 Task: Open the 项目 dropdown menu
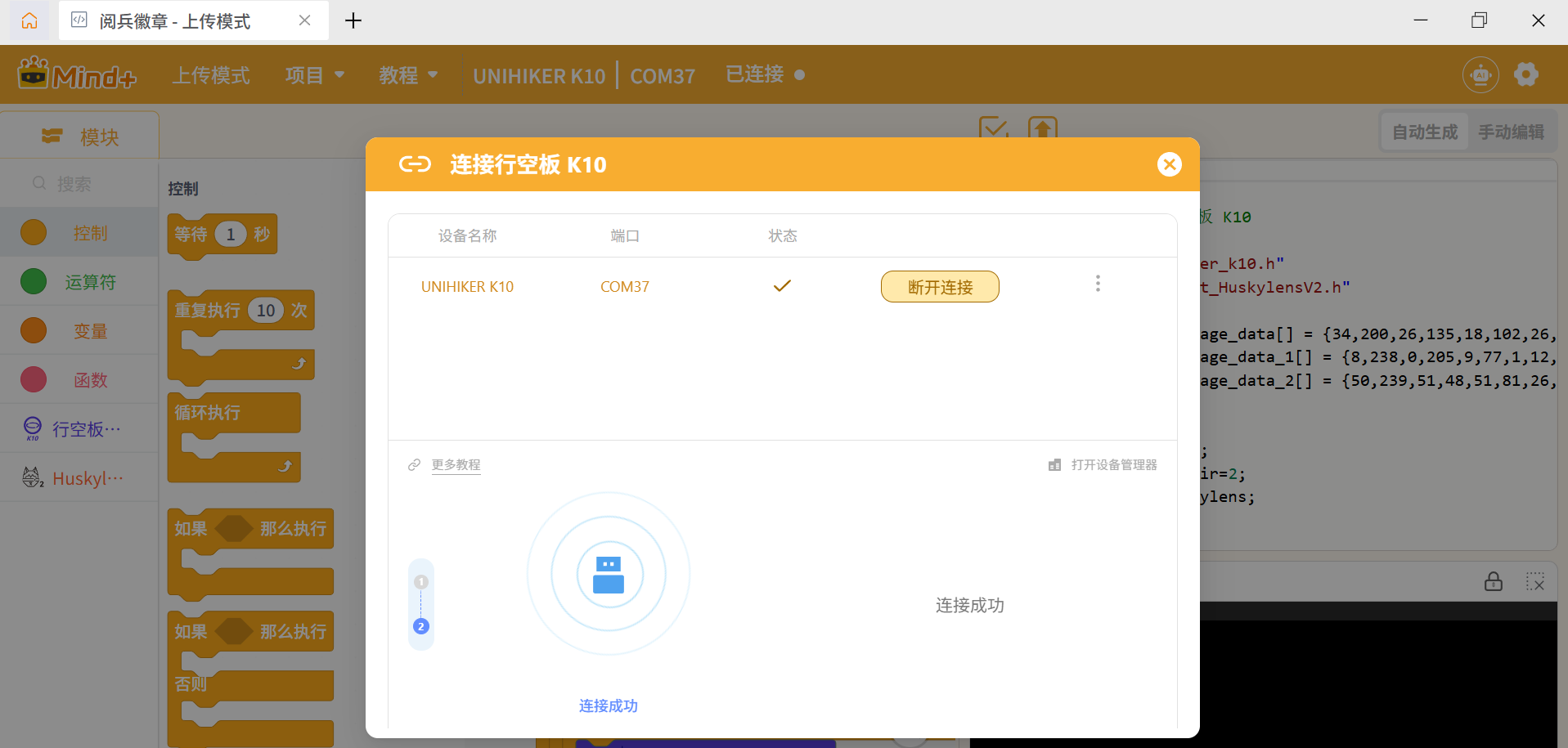pyautogui.click(x=315, y=75)
